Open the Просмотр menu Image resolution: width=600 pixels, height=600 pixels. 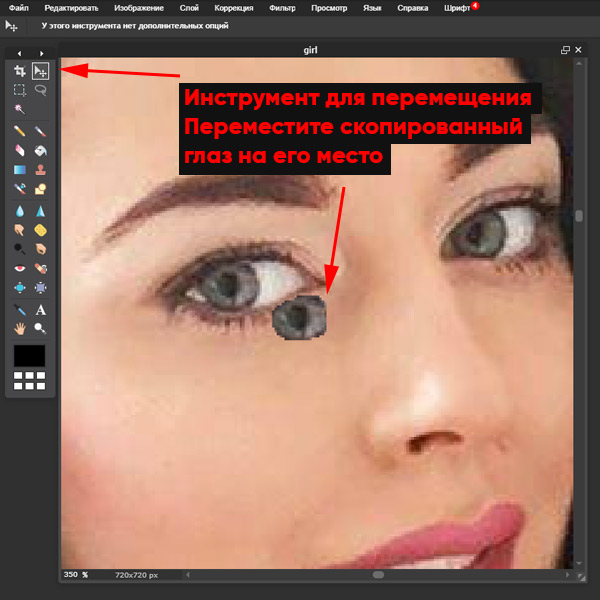tap(329, 8)
